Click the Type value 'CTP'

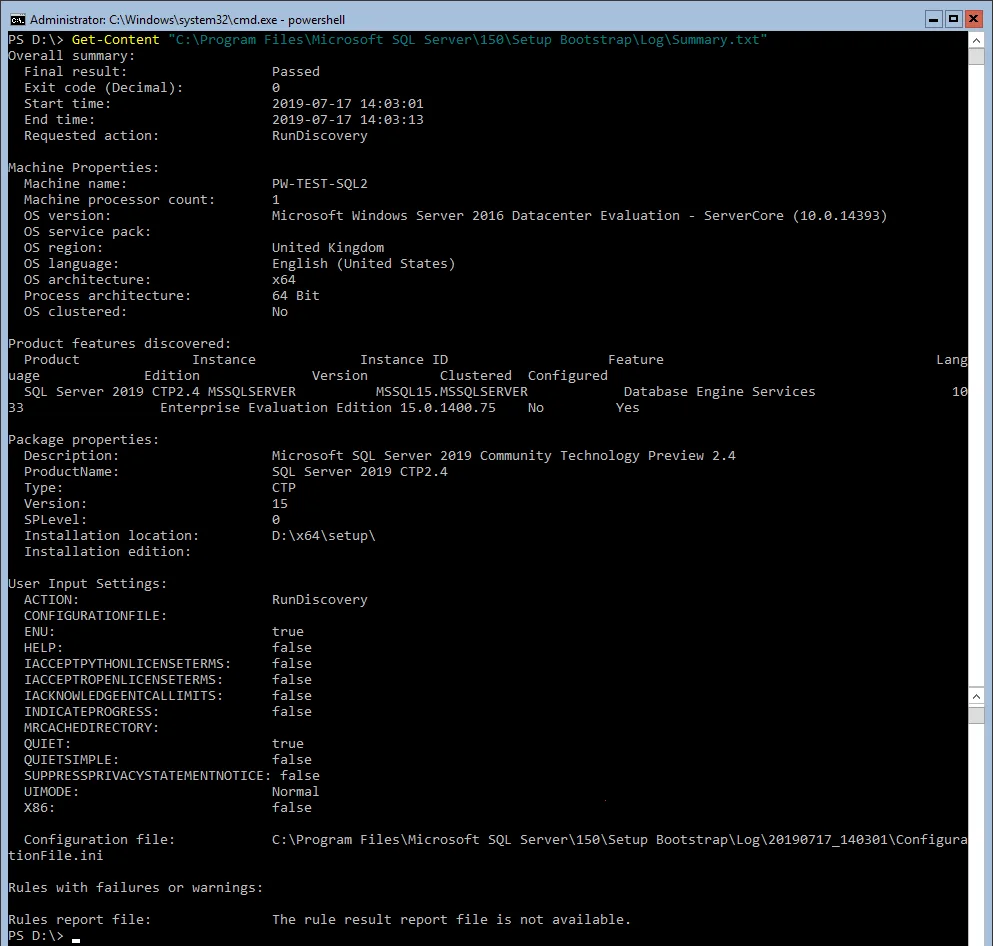coord(284,488)
